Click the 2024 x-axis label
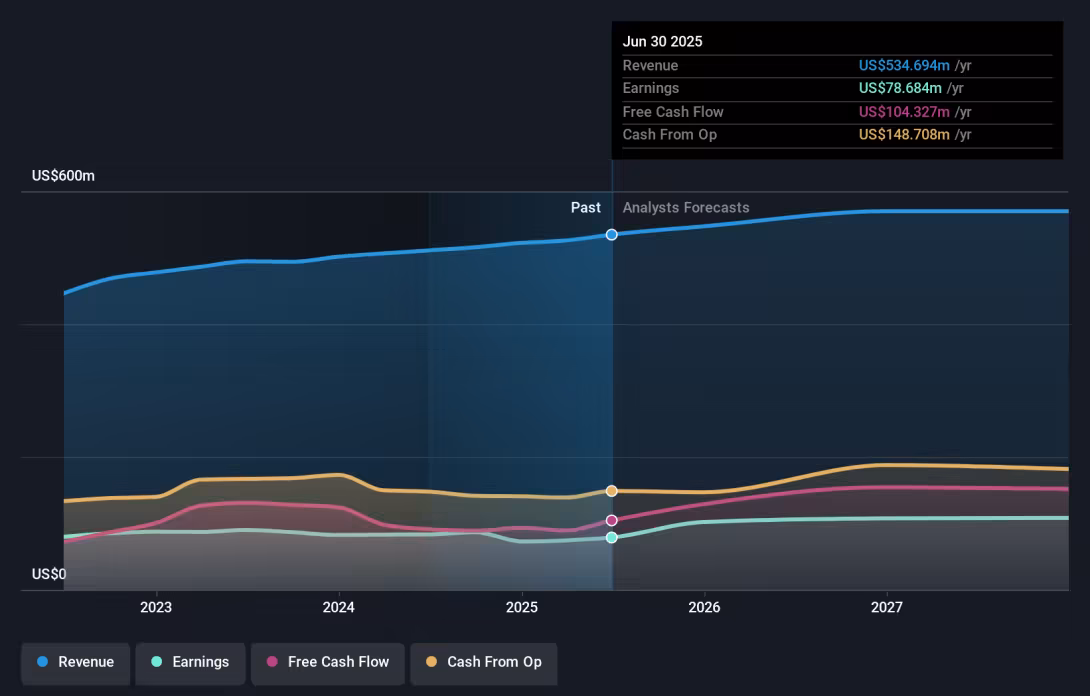Screen dimensions: 1090x696 click(339, 607)
